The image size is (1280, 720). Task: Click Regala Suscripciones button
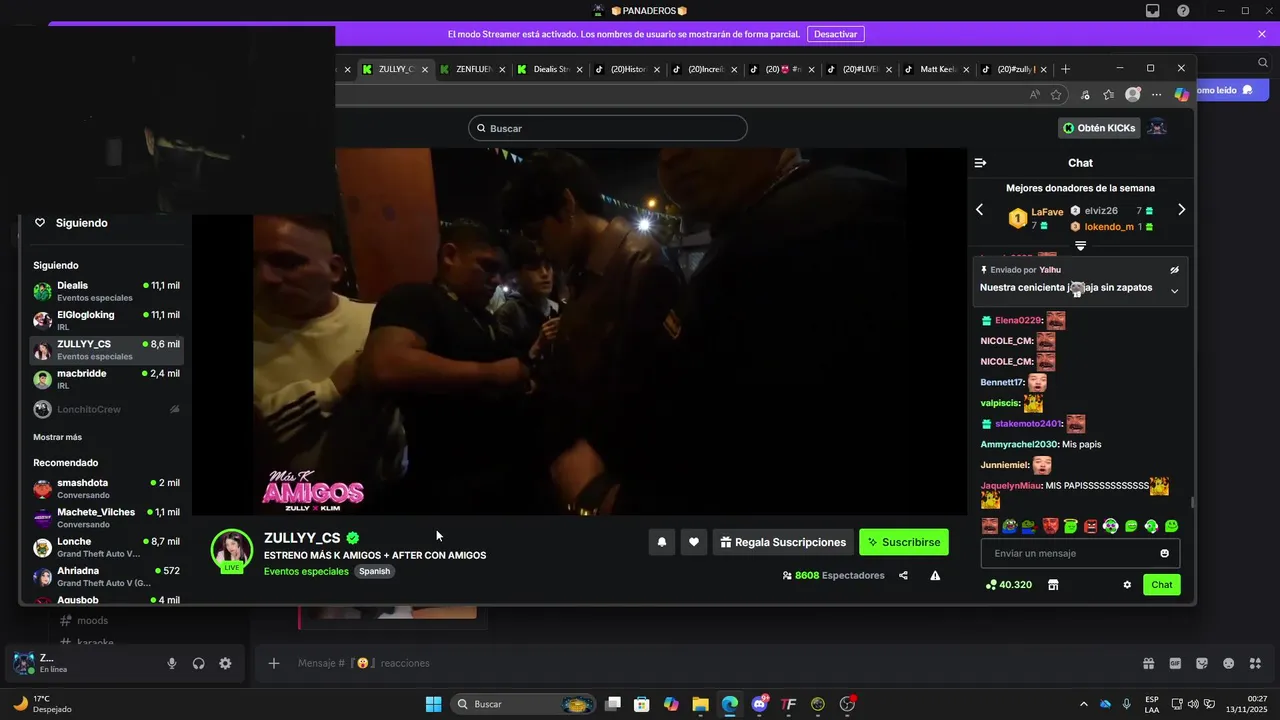point(783,542)
